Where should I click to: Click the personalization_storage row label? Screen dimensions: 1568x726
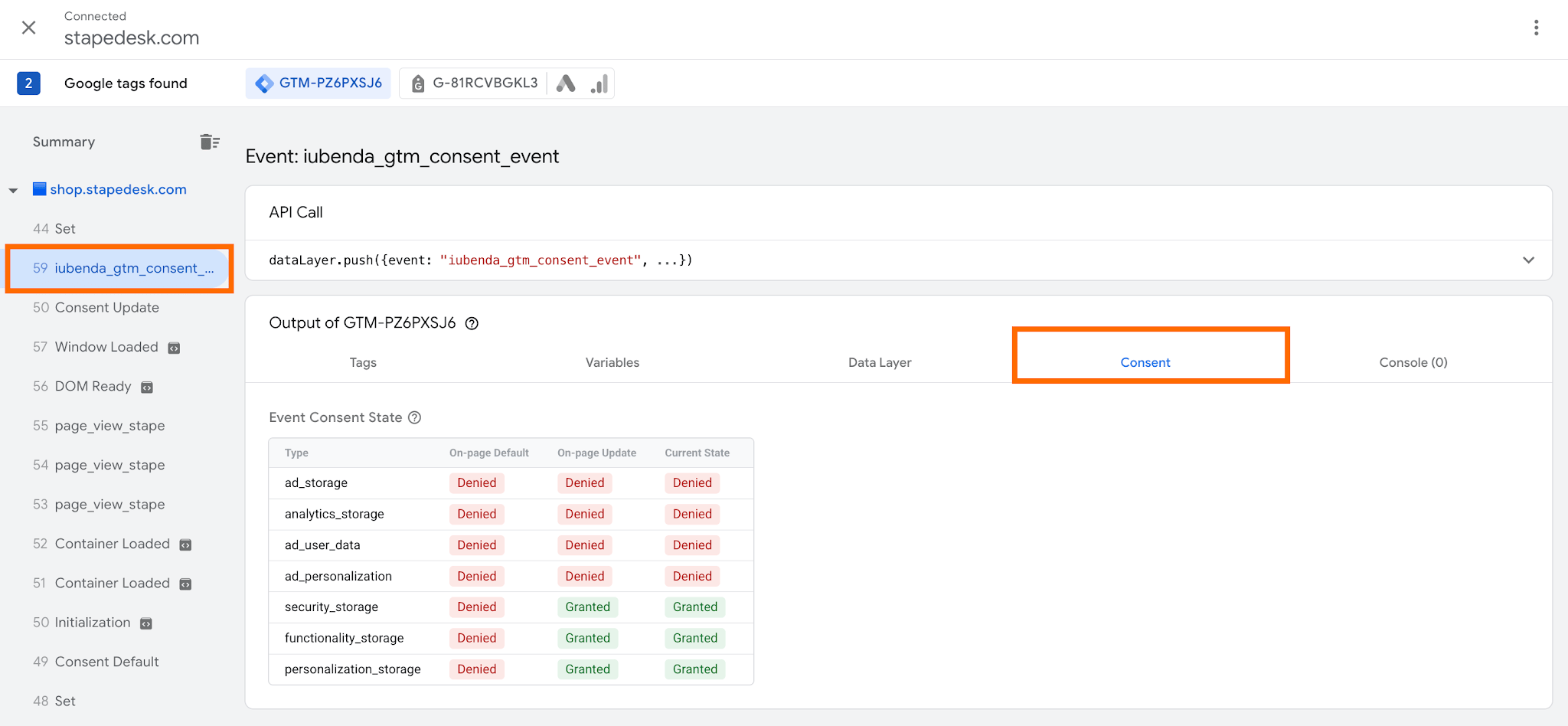pos(353,669)
